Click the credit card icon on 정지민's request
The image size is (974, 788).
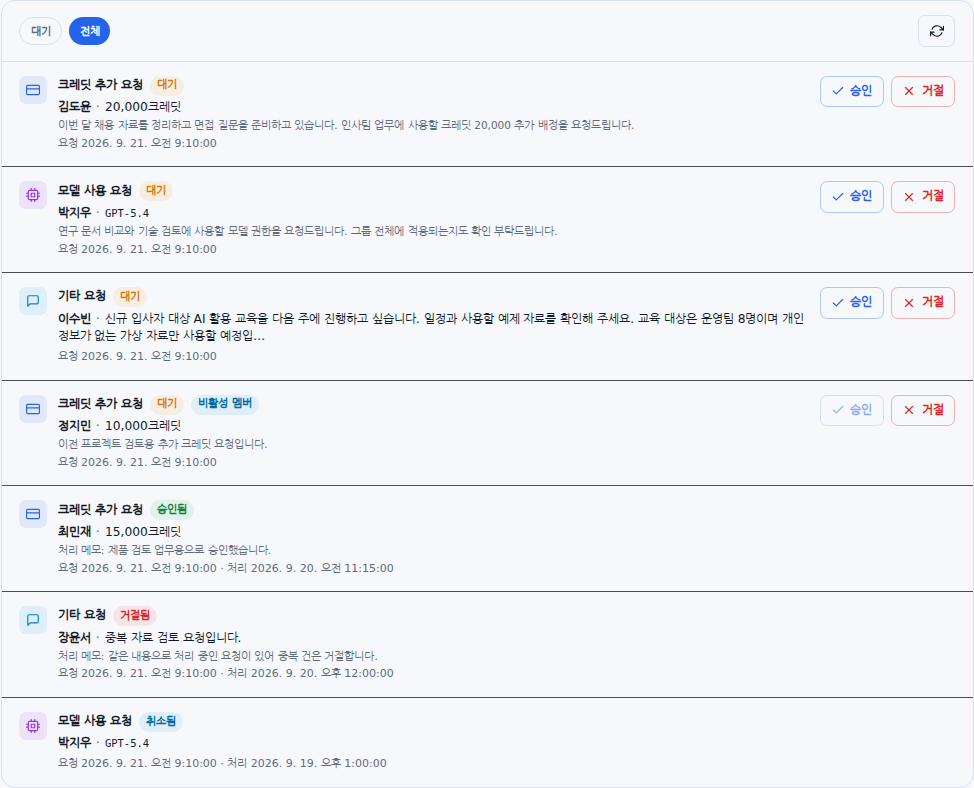33,409
